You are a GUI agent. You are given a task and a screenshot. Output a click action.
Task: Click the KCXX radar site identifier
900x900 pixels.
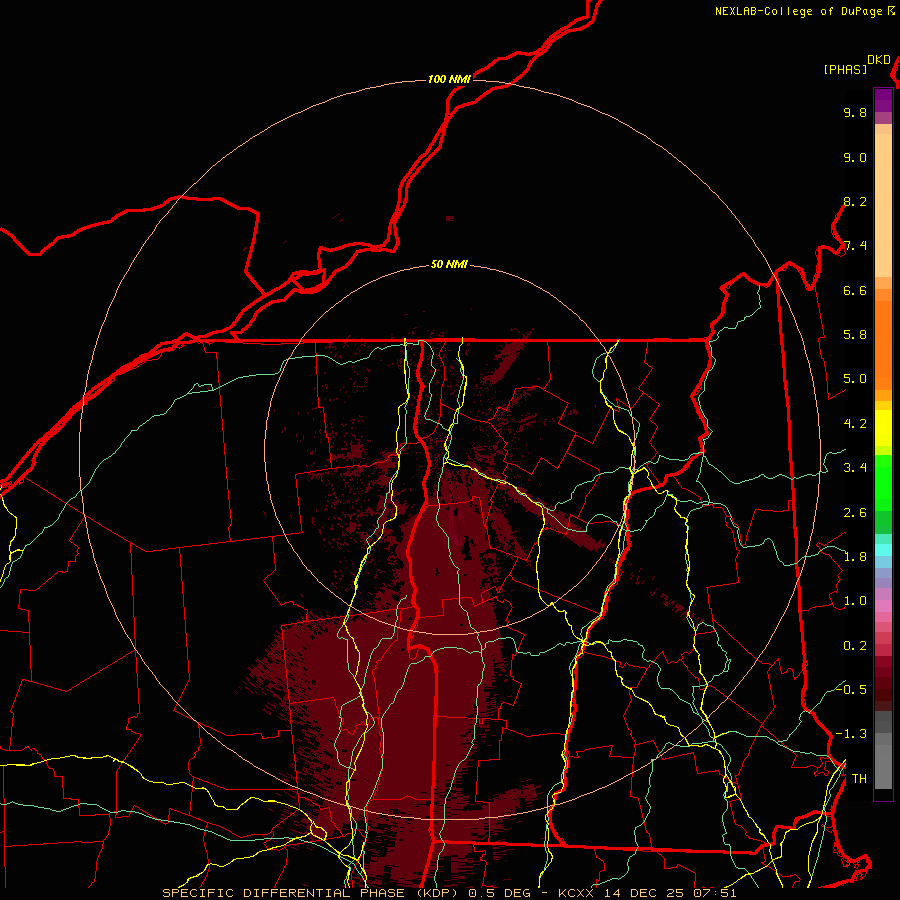[576, 893]
